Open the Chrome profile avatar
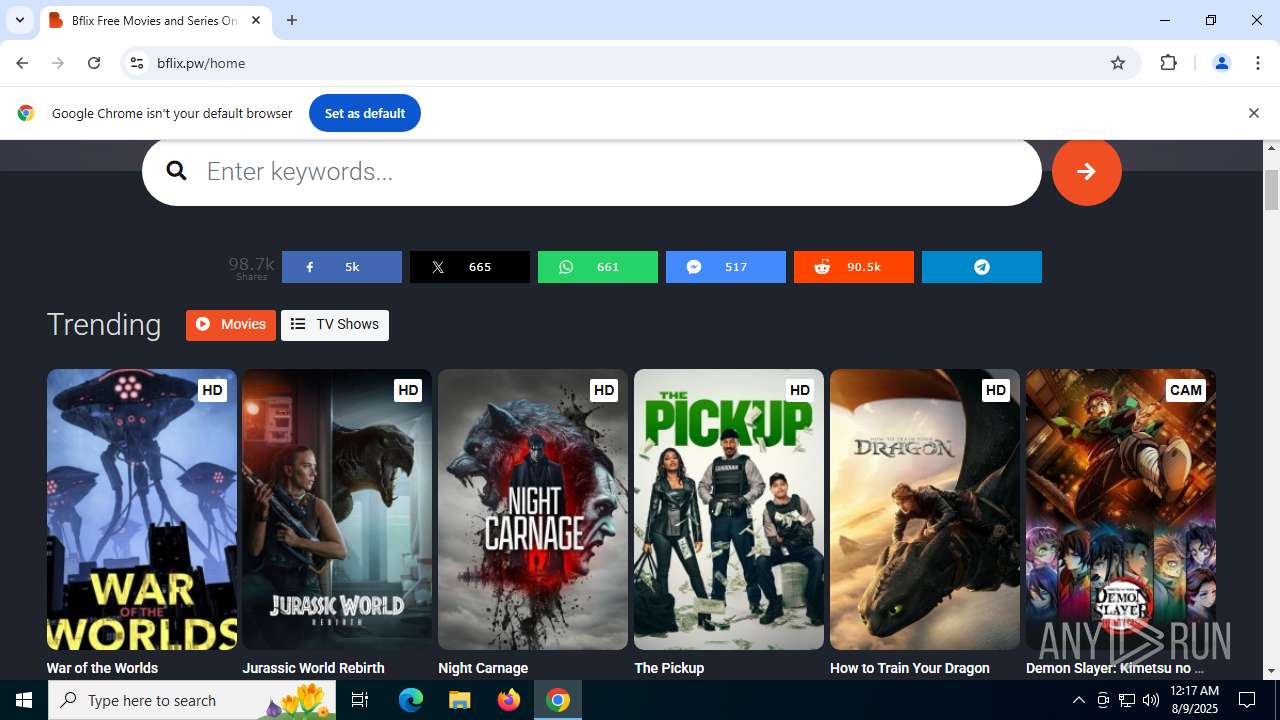Viewport: 1280px width, 720px height. pyautogui.click(x=1221, y=63)
